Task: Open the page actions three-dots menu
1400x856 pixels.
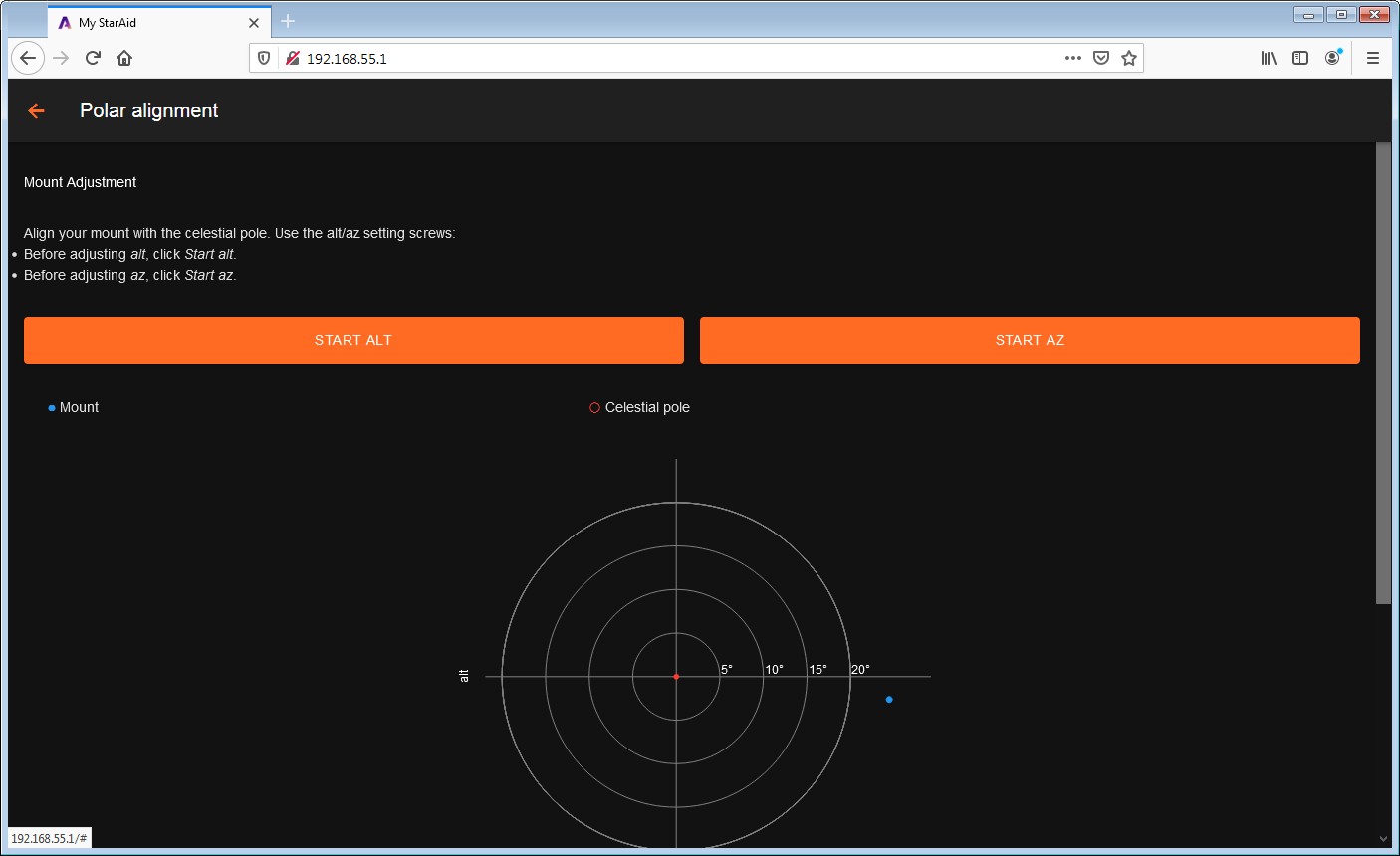Action: tap(1072, 58)
